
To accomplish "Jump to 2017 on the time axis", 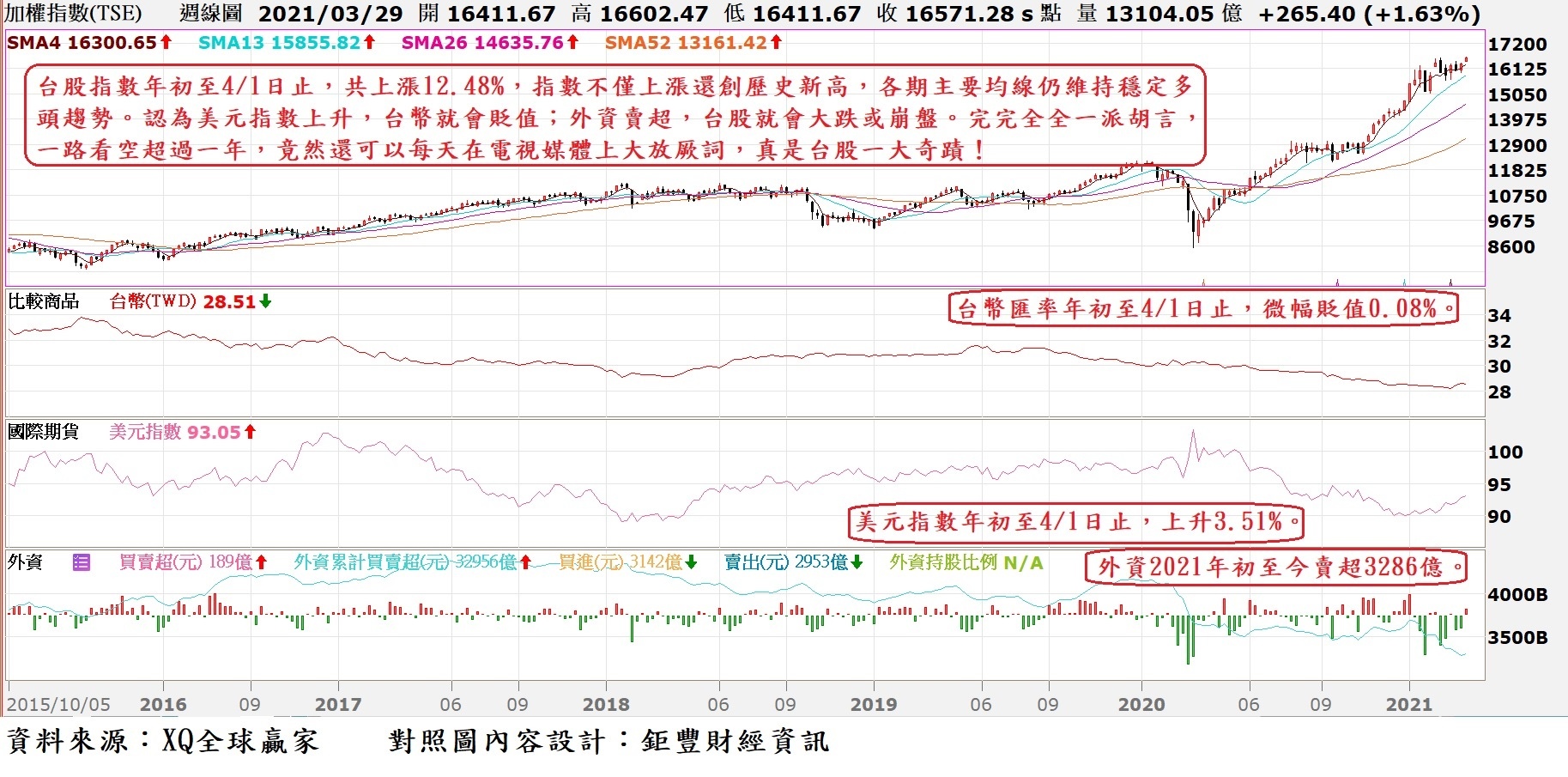I will [338, 705].
